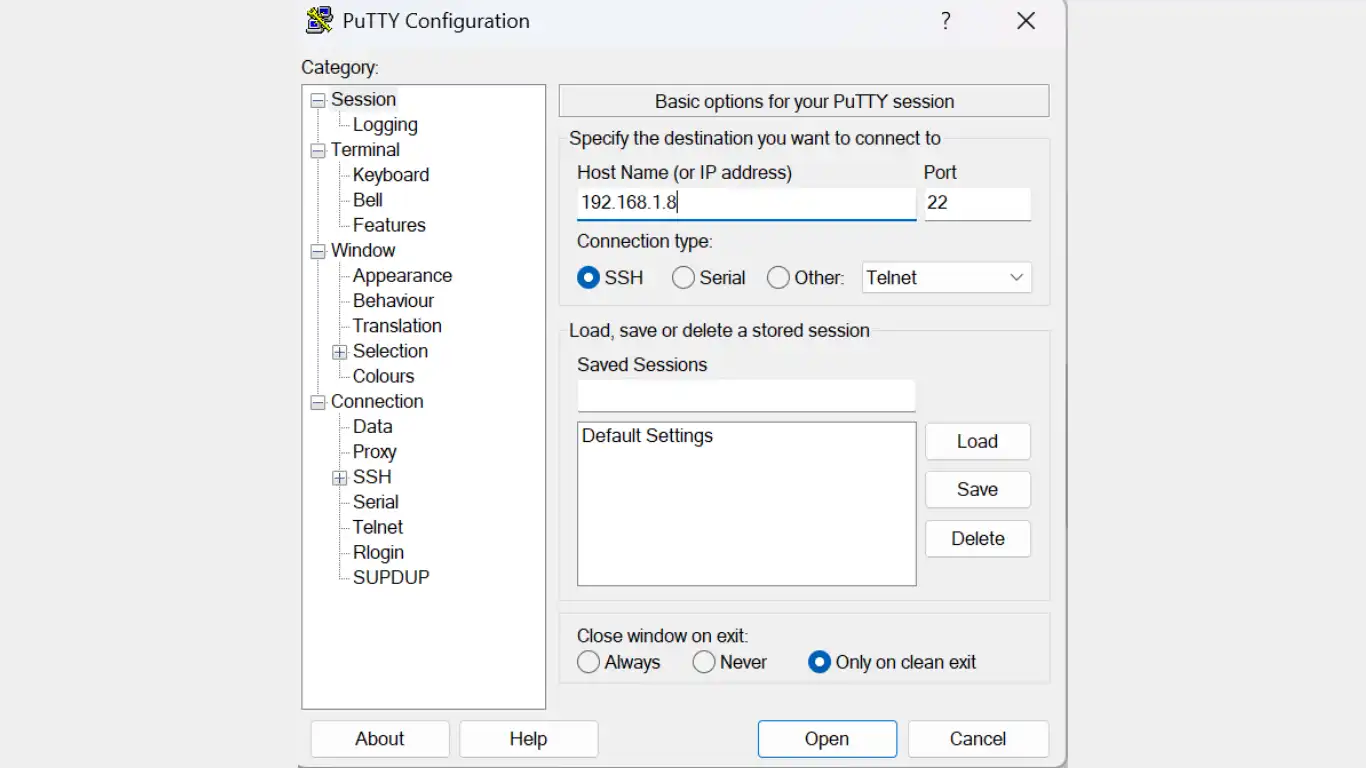Select Default Settings in saved sessions list

(647, 436)
